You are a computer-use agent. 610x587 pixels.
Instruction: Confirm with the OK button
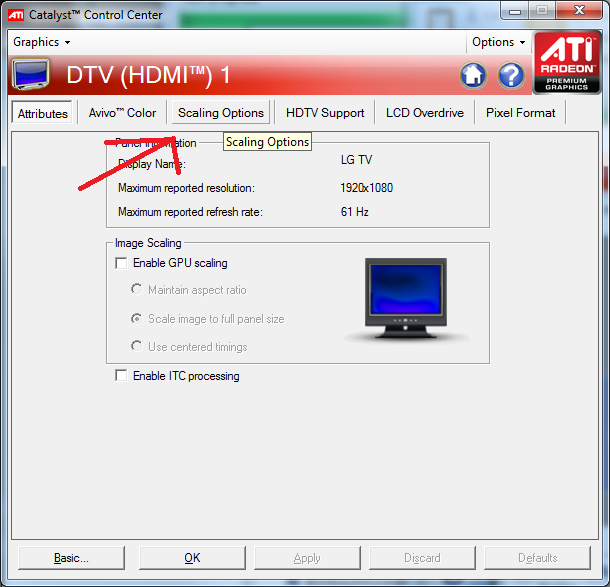192,558
